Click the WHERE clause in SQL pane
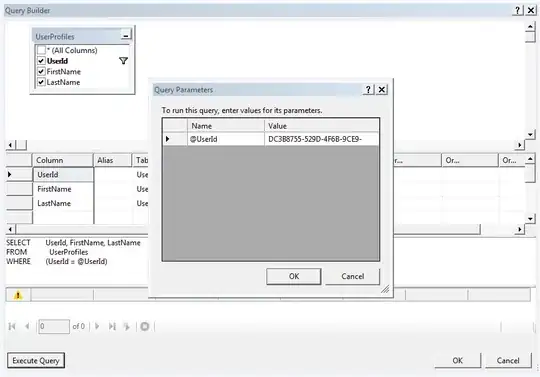540x377 pixels. 57,261
